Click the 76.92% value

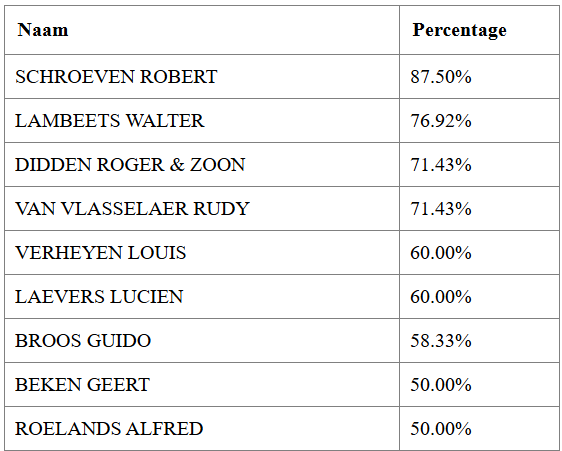pyautogui.click(x=441, y=120)
